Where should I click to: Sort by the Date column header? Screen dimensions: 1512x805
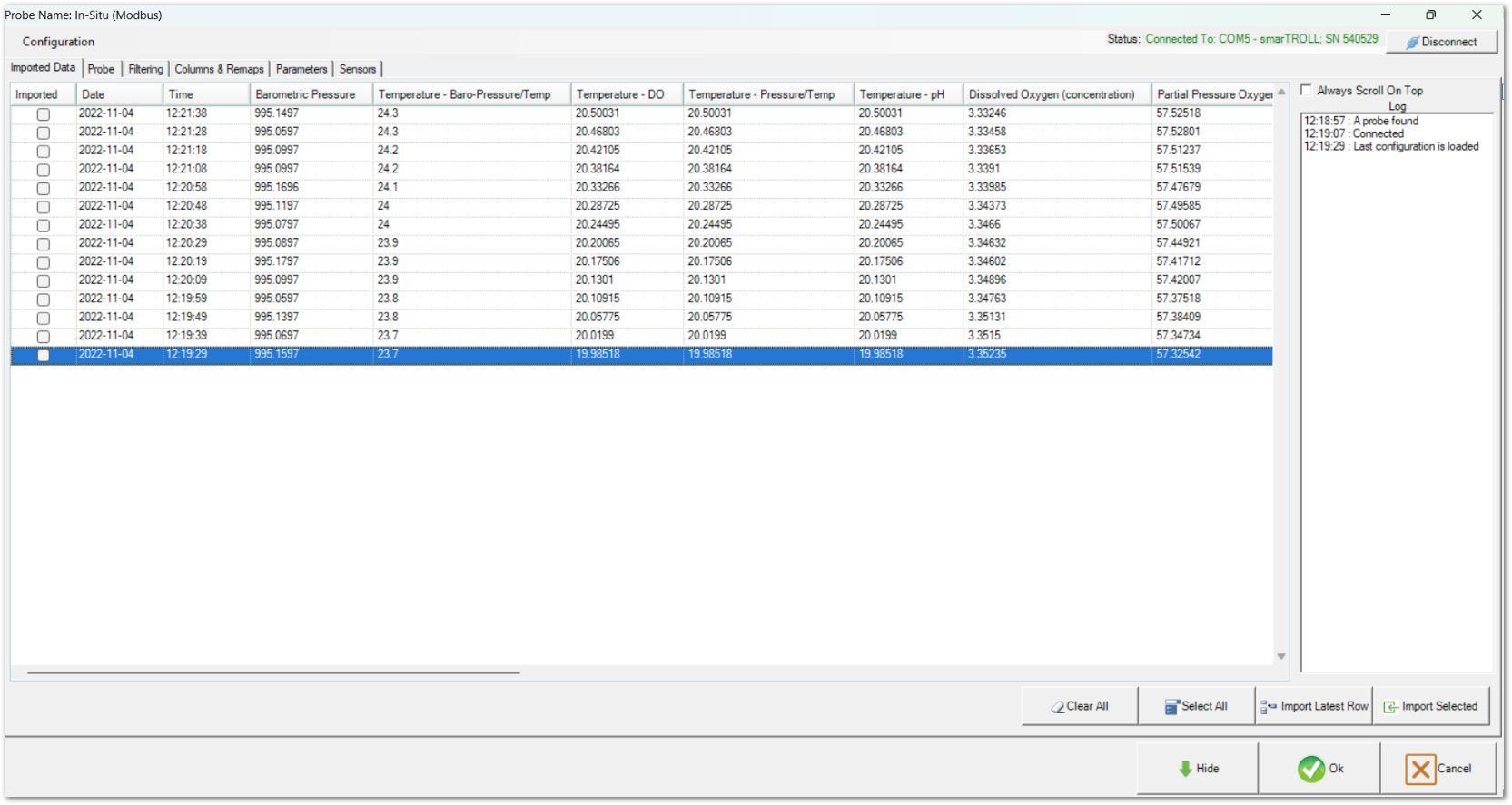(x=94, y=94)
